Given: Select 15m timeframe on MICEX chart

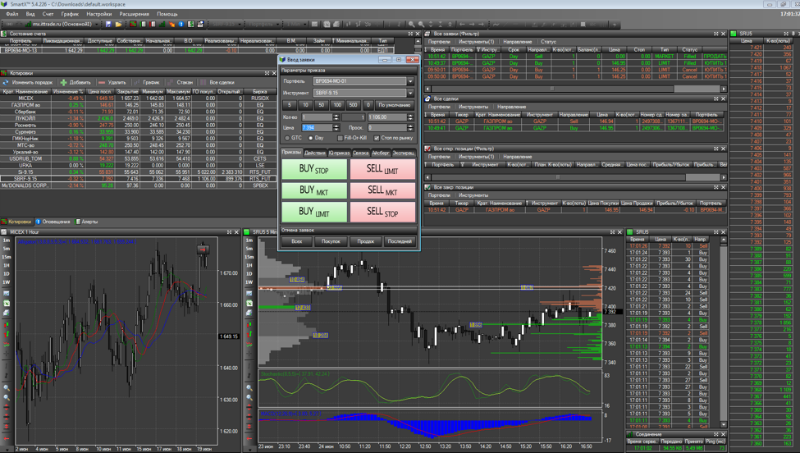Looking at the screenshot, I should pyautogui.click(x=6, y=257).
